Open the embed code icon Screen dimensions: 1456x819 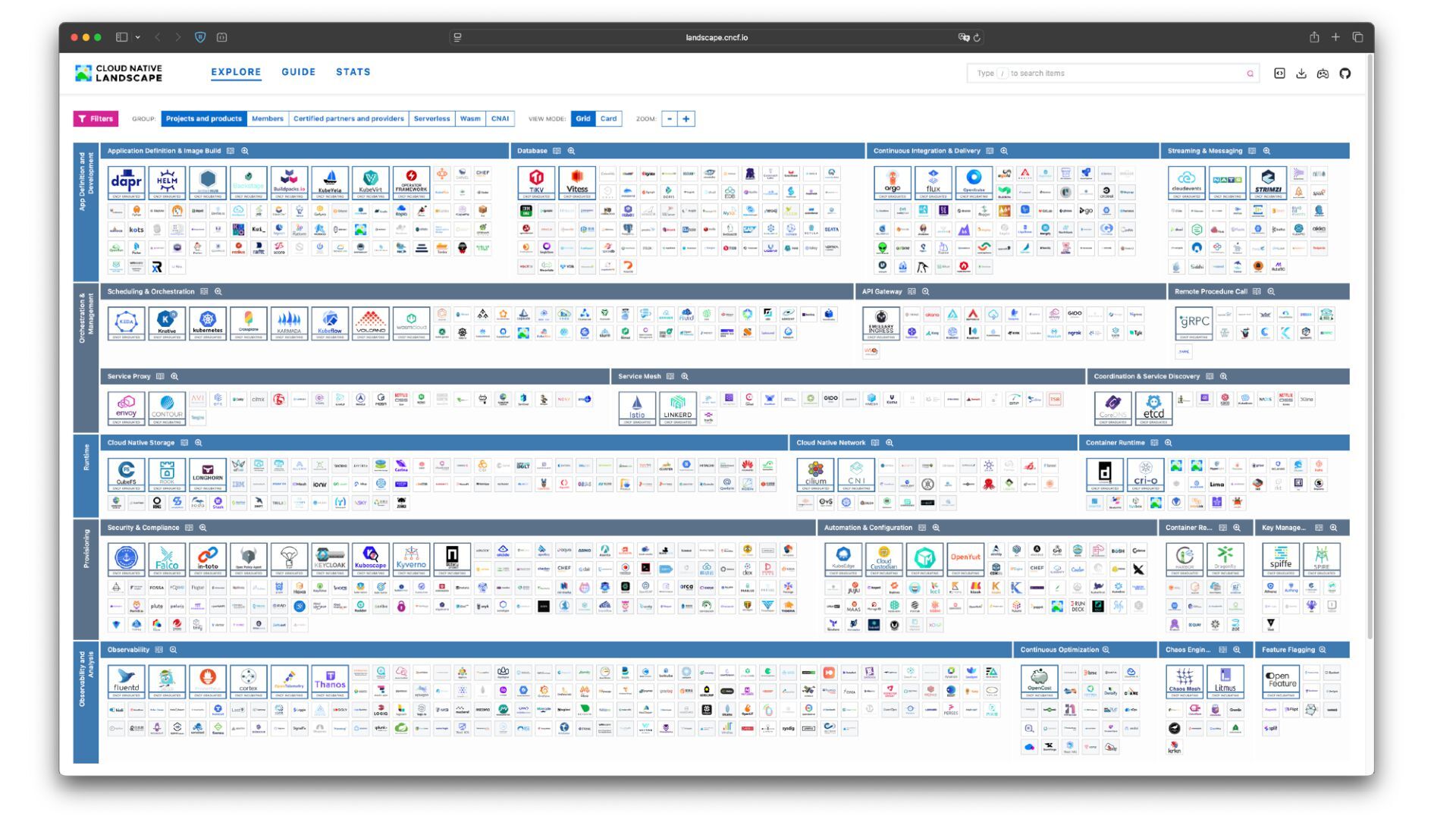[x=1279, y=74]
